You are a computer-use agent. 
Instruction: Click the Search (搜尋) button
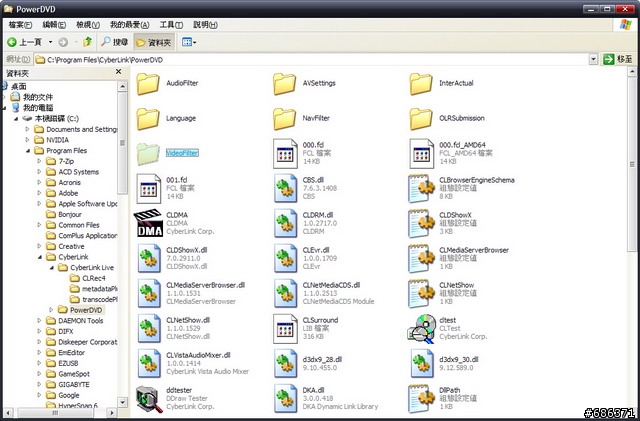pos(115,42)
